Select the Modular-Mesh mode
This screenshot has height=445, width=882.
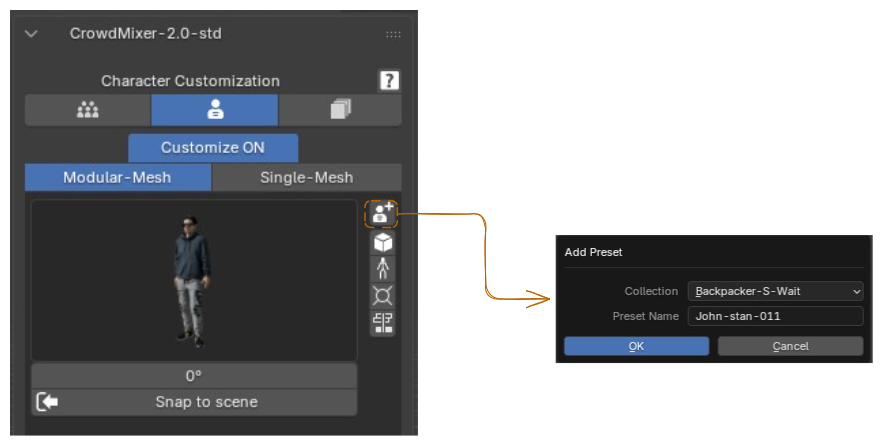pyautogui.click(x=118, y=178)
